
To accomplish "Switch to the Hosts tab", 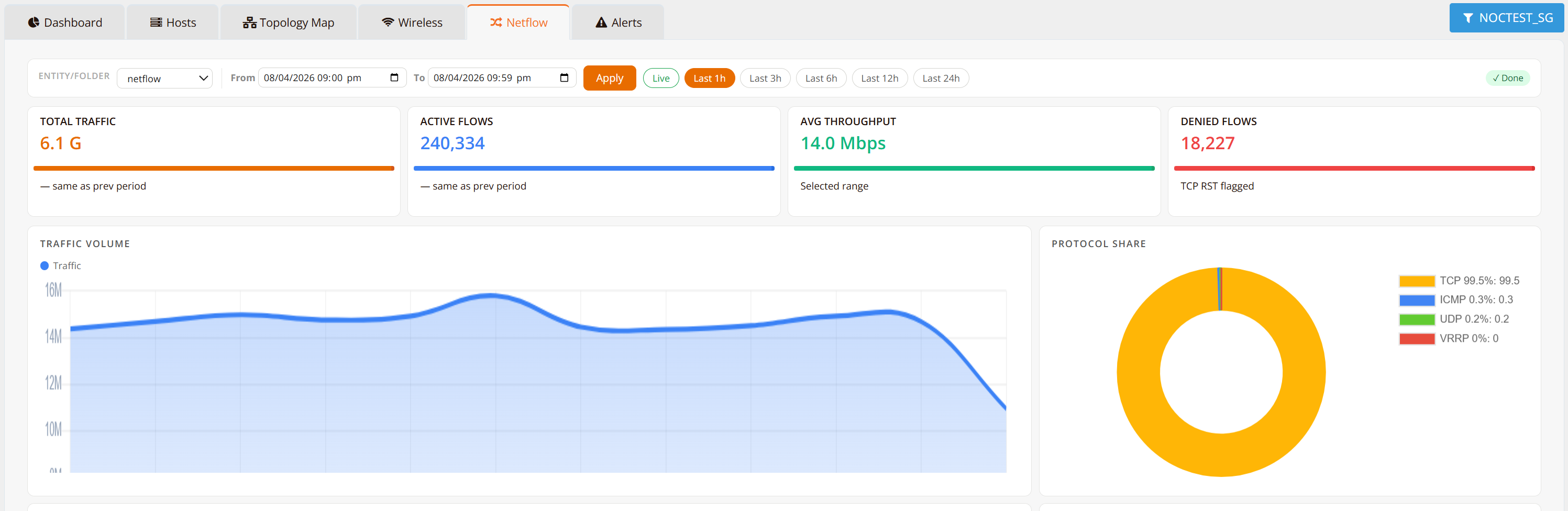I will click(173, 23).
